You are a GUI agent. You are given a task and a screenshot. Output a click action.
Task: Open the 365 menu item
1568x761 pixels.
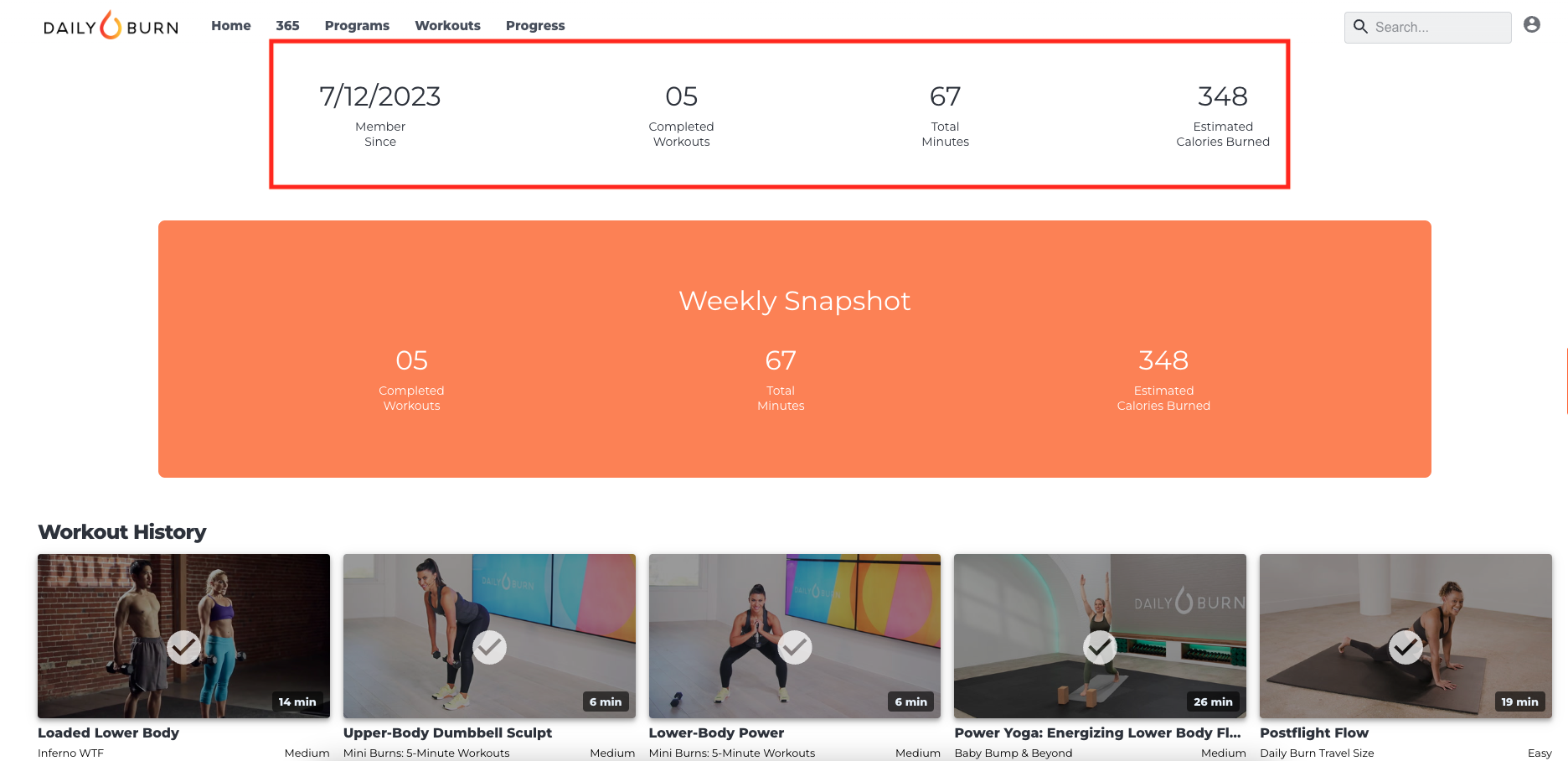pyautogui.click(x=287, y=25)
